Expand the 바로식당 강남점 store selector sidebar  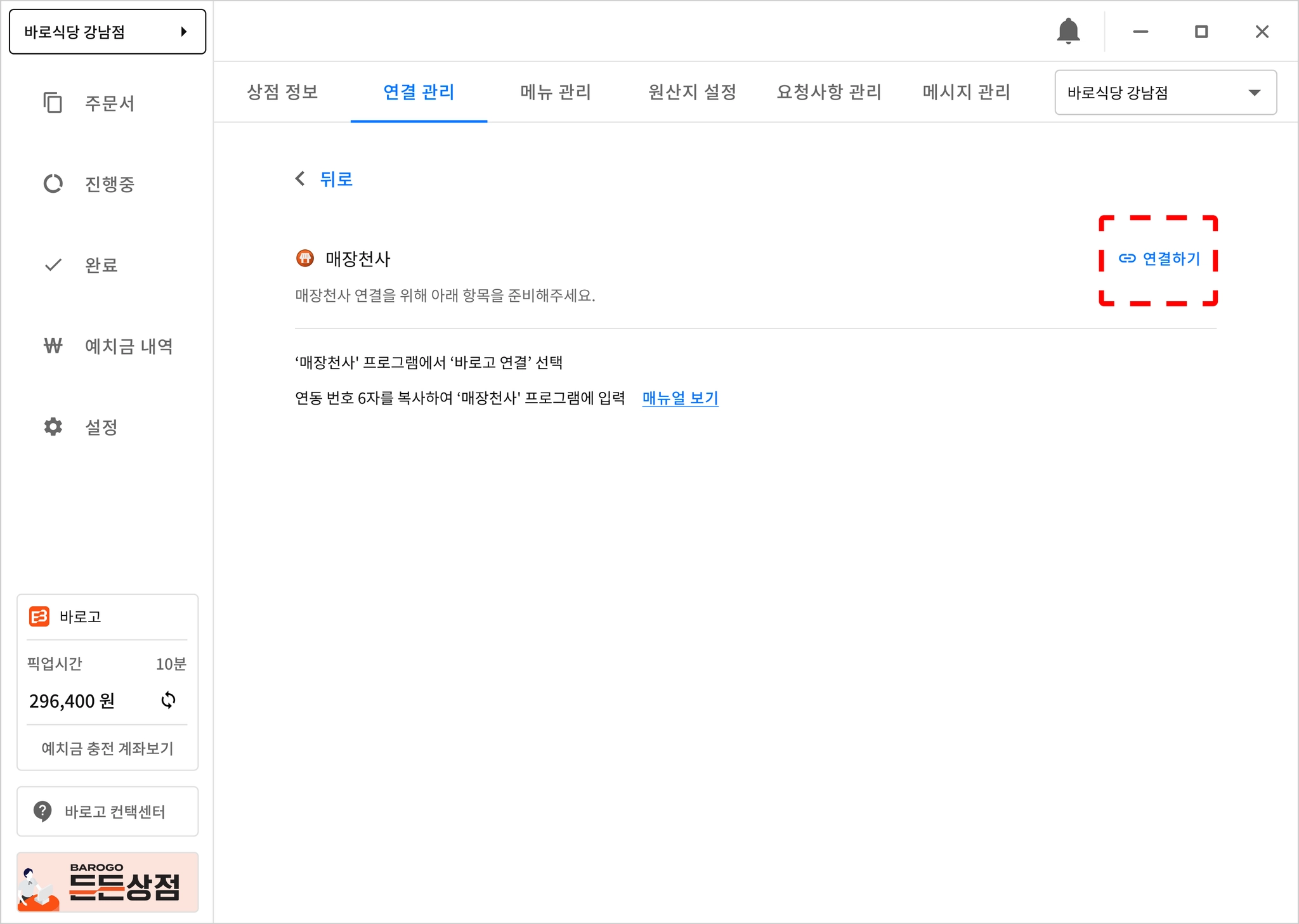point(107,32)
